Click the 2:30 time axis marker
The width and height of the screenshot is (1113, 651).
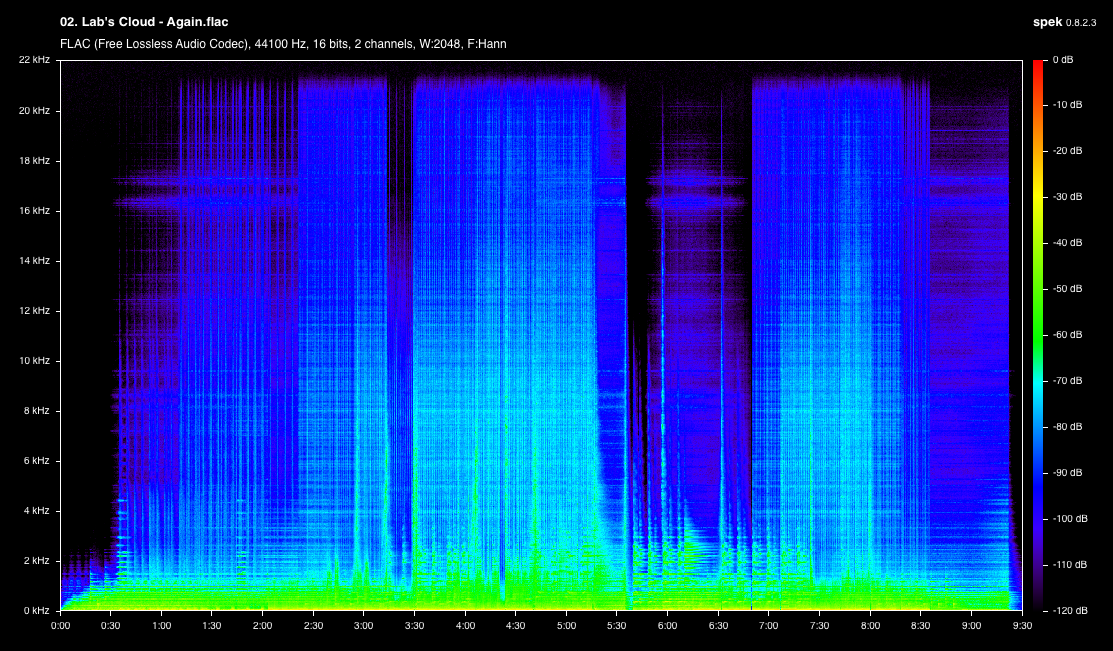coord(313,625)
